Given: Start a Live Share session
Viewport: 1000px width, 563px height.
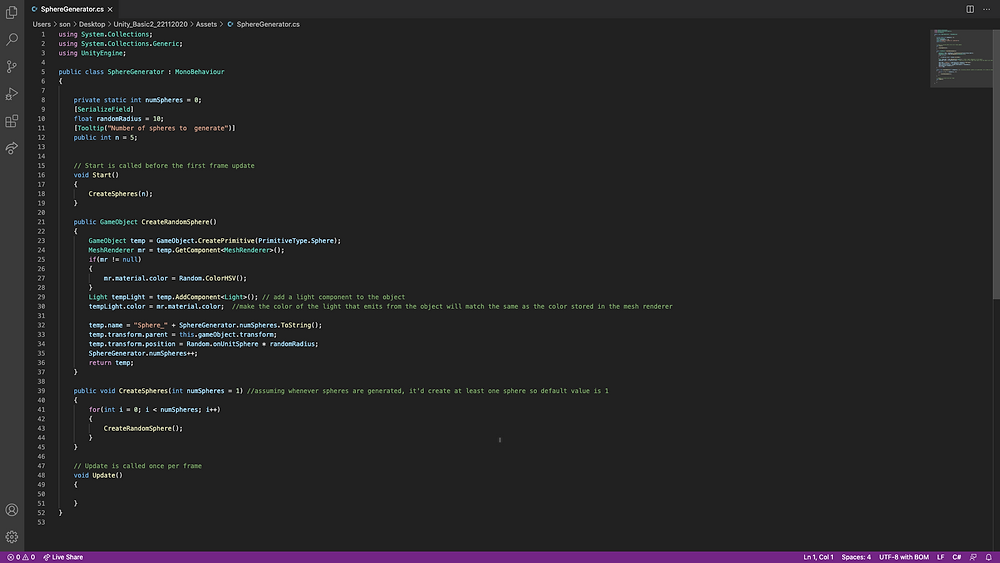Looking at the screenshot, I should [x=63, y=557].
